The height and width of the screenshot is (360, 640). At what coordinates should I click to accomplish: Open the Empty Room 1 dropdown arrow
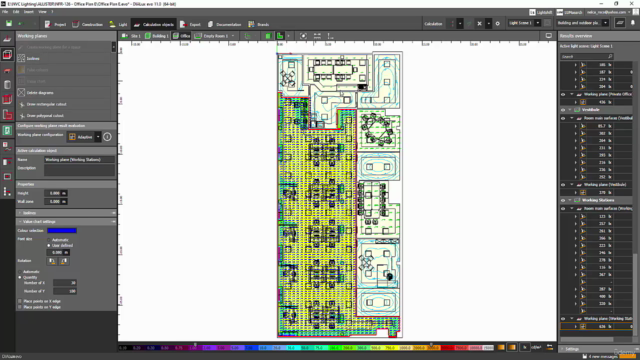click(233, 36)
